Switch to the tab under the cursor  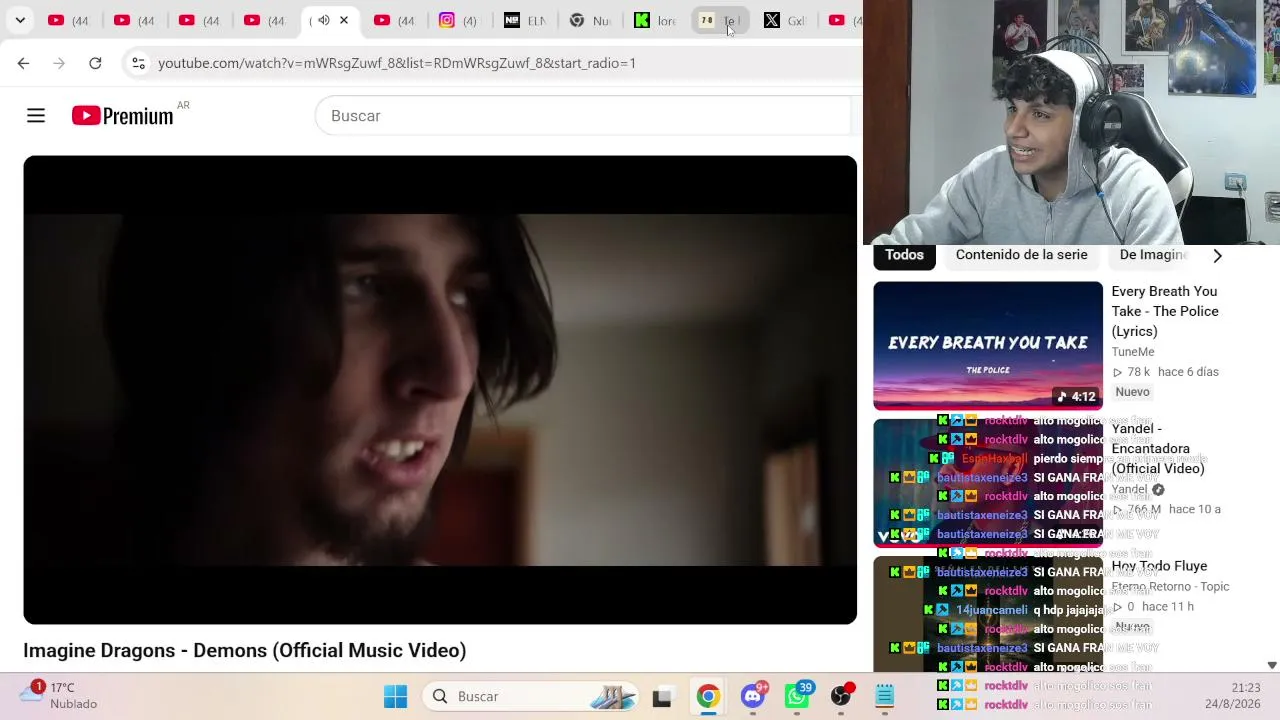(x=718, y=20)
